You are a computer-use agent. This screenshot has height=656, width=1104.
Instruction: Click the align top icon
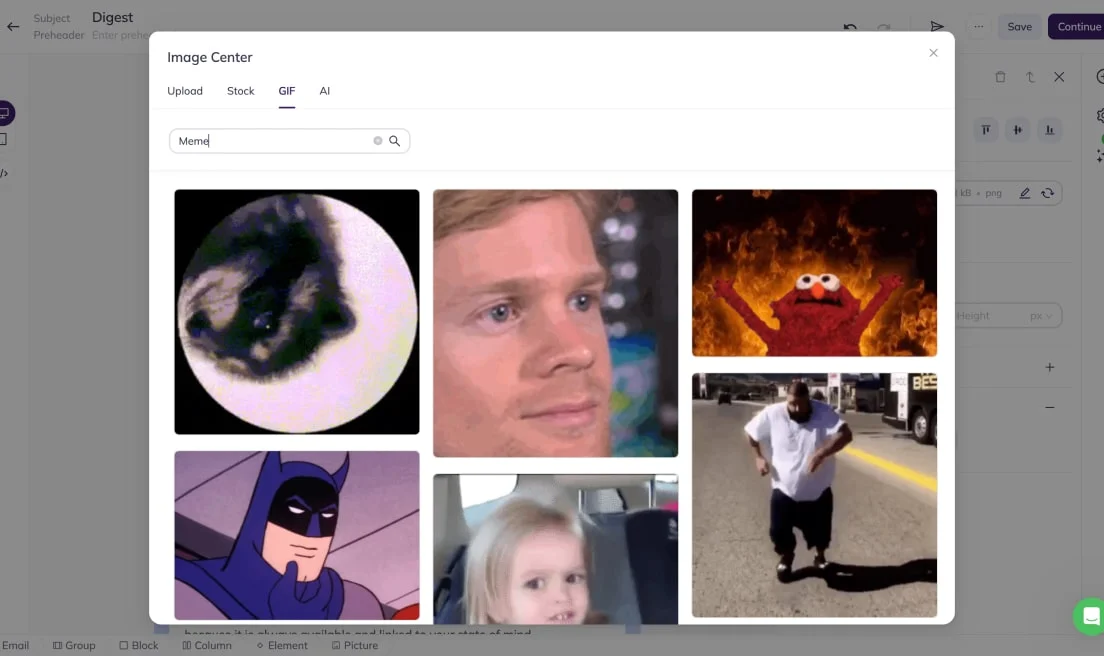tap(986, 130)
